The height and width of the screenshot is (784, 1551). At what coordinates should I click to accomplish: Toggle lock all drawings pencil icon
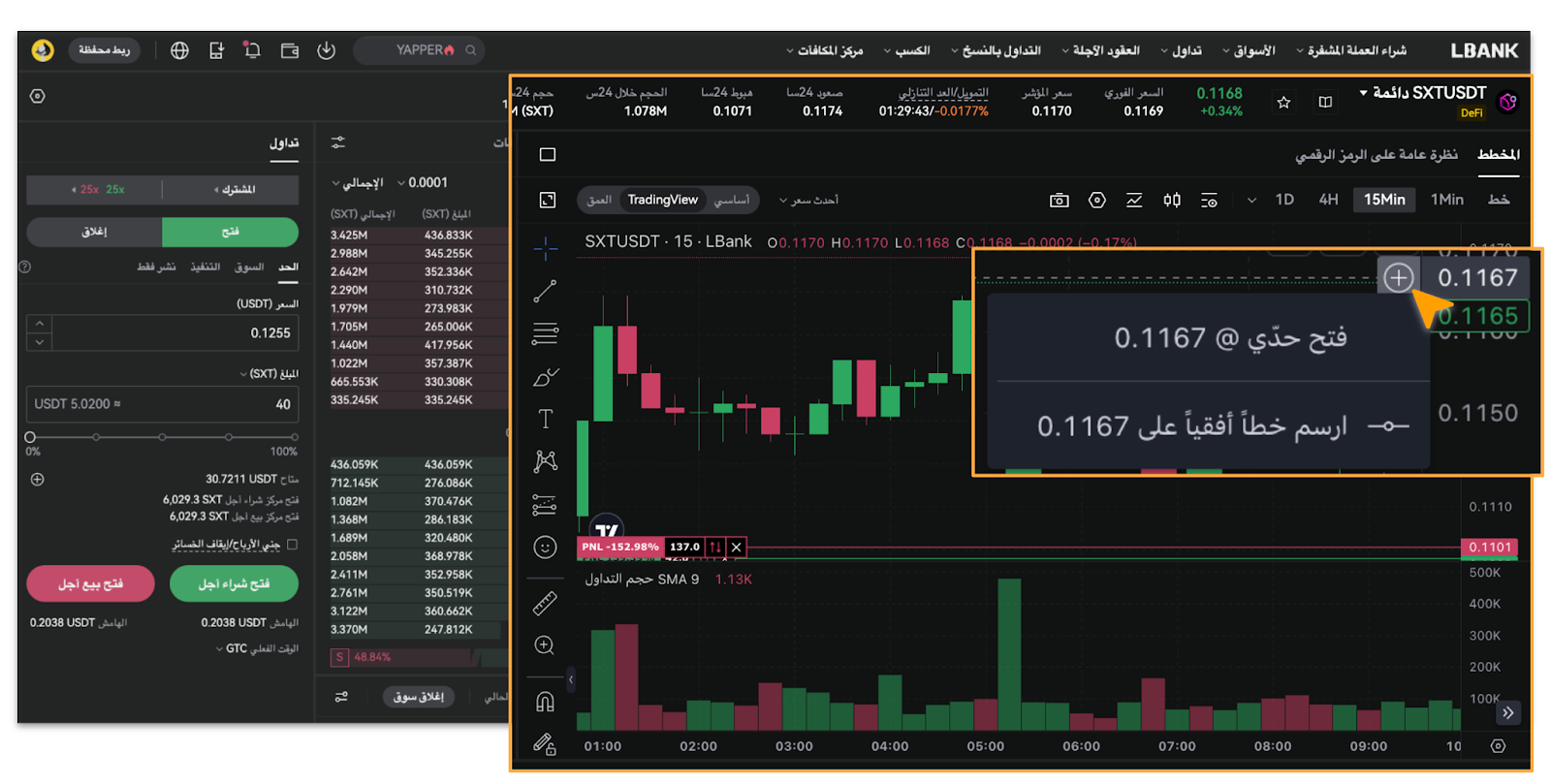point(546,744)
